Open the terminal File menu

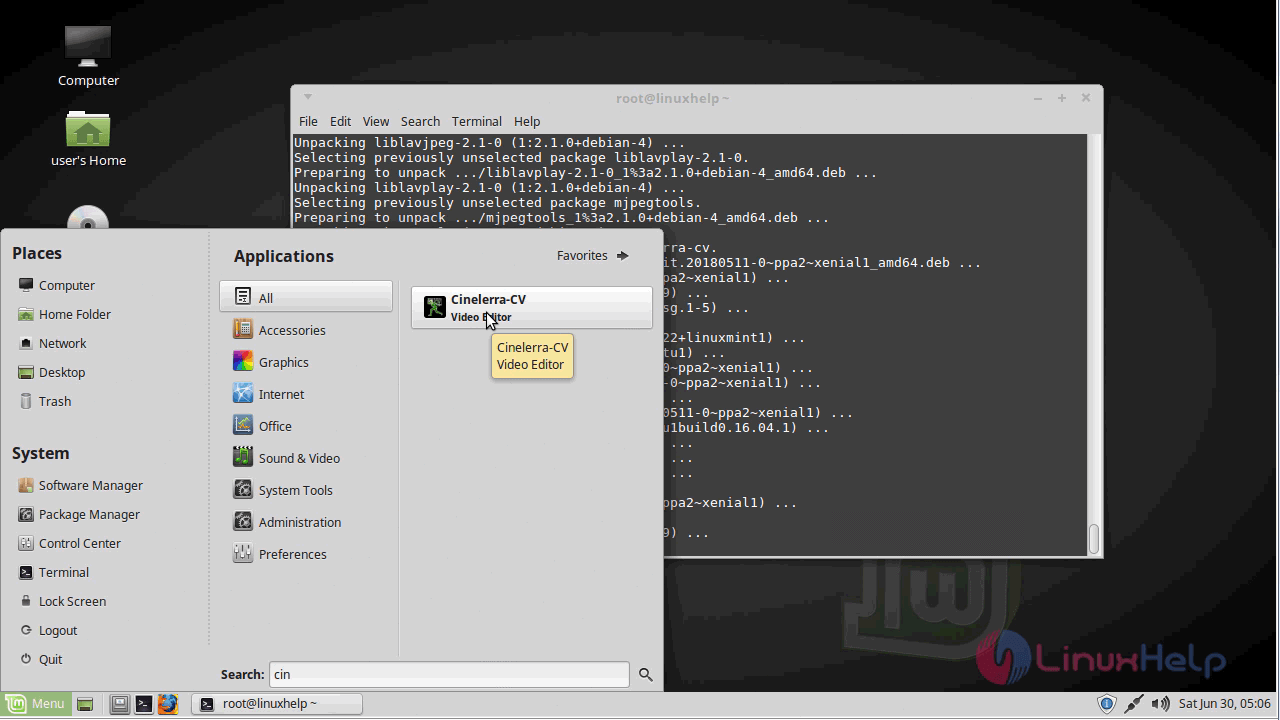click(x=308, y=121)
